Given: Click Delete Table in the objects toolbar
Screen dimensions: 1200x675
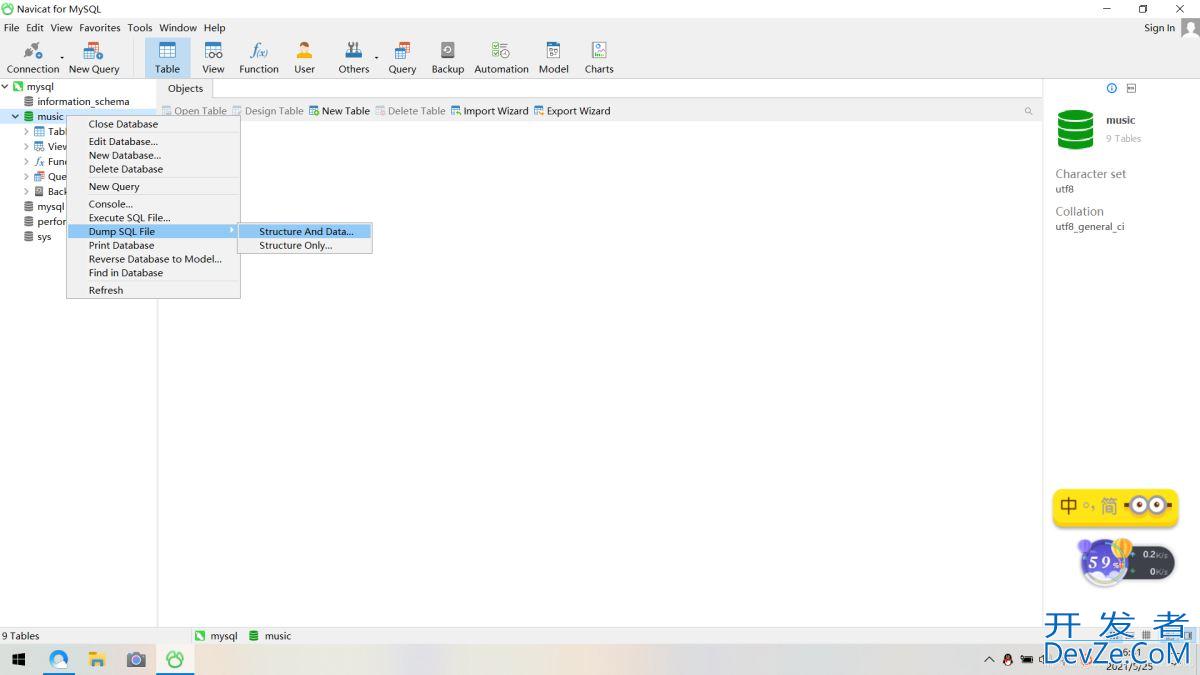Looking at the screenshot, I should click(x=410, y=111).
